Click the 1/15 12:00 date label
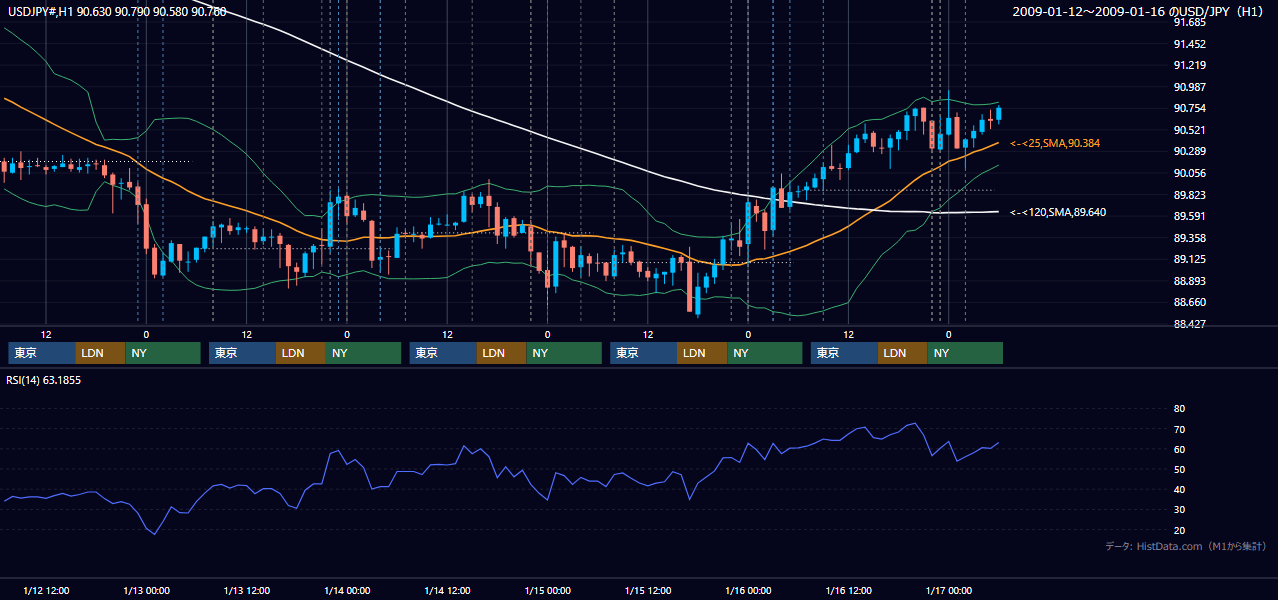The height and width of the screenshot is (600, 1278). coord(649,590)
